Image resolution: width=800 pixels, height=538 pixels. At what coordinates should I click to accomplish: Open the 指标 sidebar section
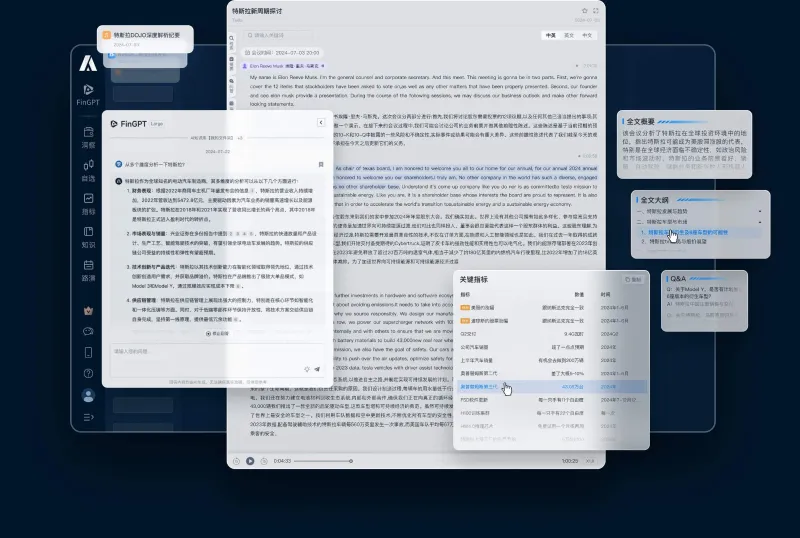coord(88,204)
